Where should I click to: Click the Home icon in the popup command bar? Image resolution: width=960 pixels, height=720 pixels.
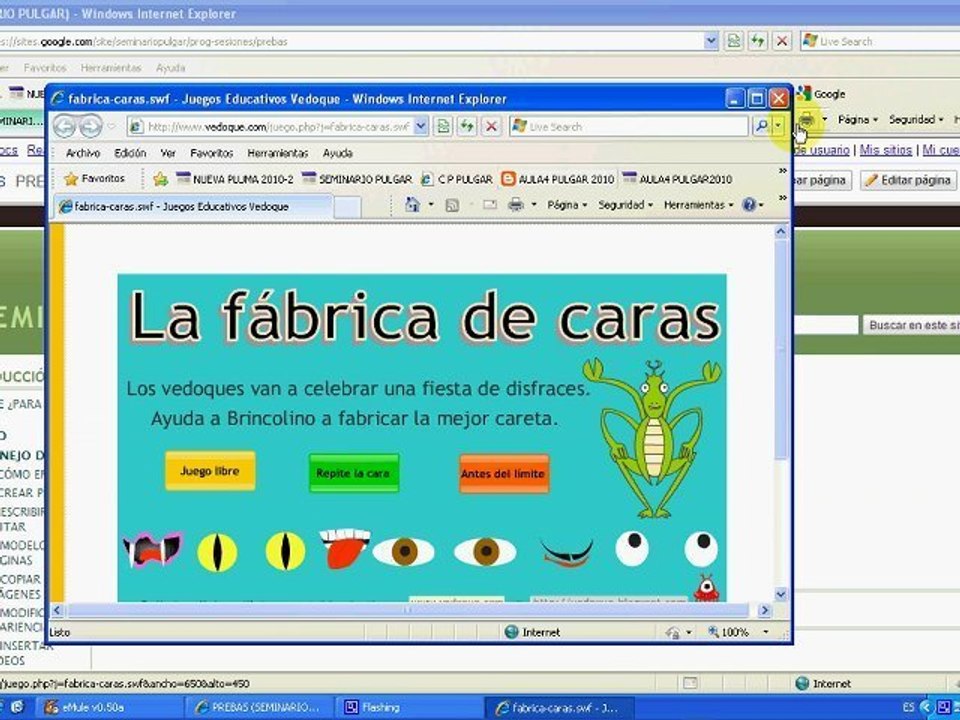coord(413,204)
